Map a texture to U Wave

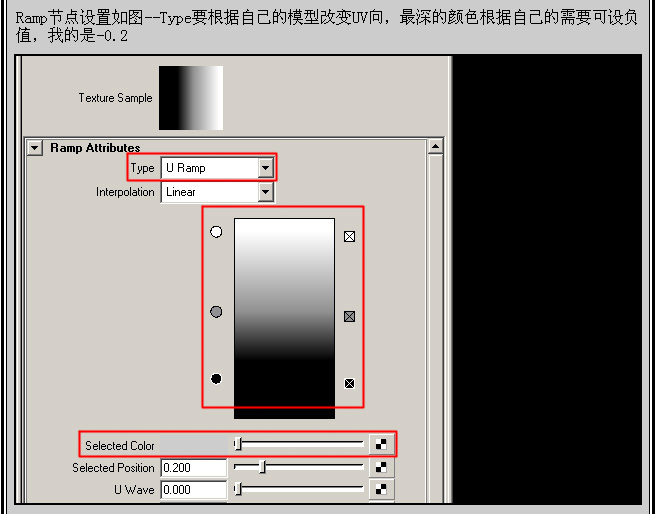381,489
